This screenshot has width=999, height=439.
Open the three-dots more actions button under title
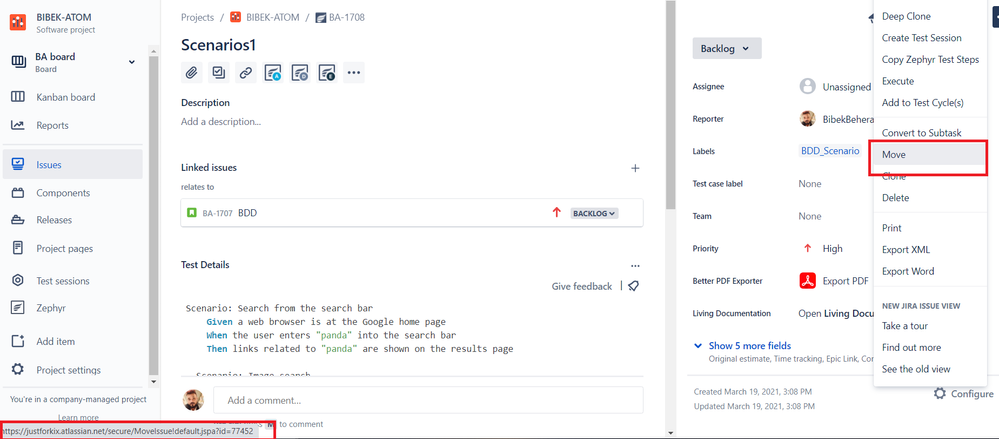click(354, 73)
